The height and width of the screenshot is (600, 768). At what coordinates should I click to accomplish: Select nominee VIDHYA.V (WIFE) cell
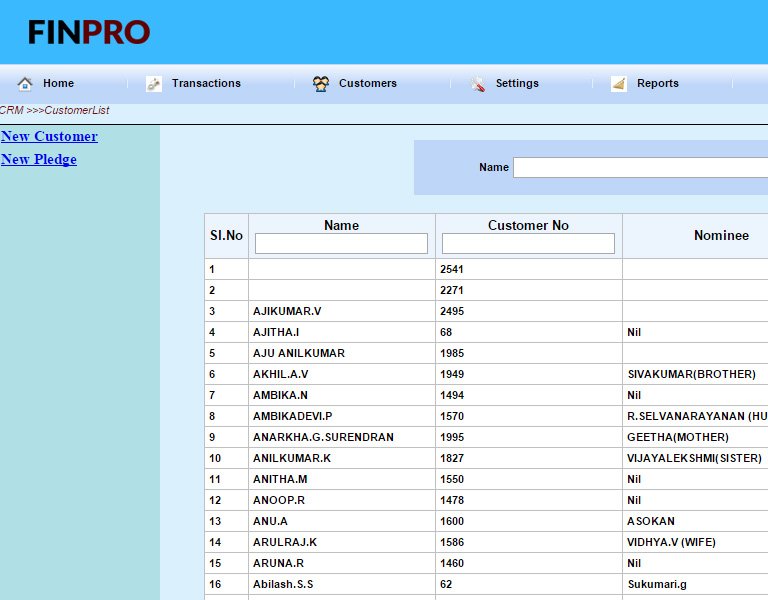(x=672, y=542)
